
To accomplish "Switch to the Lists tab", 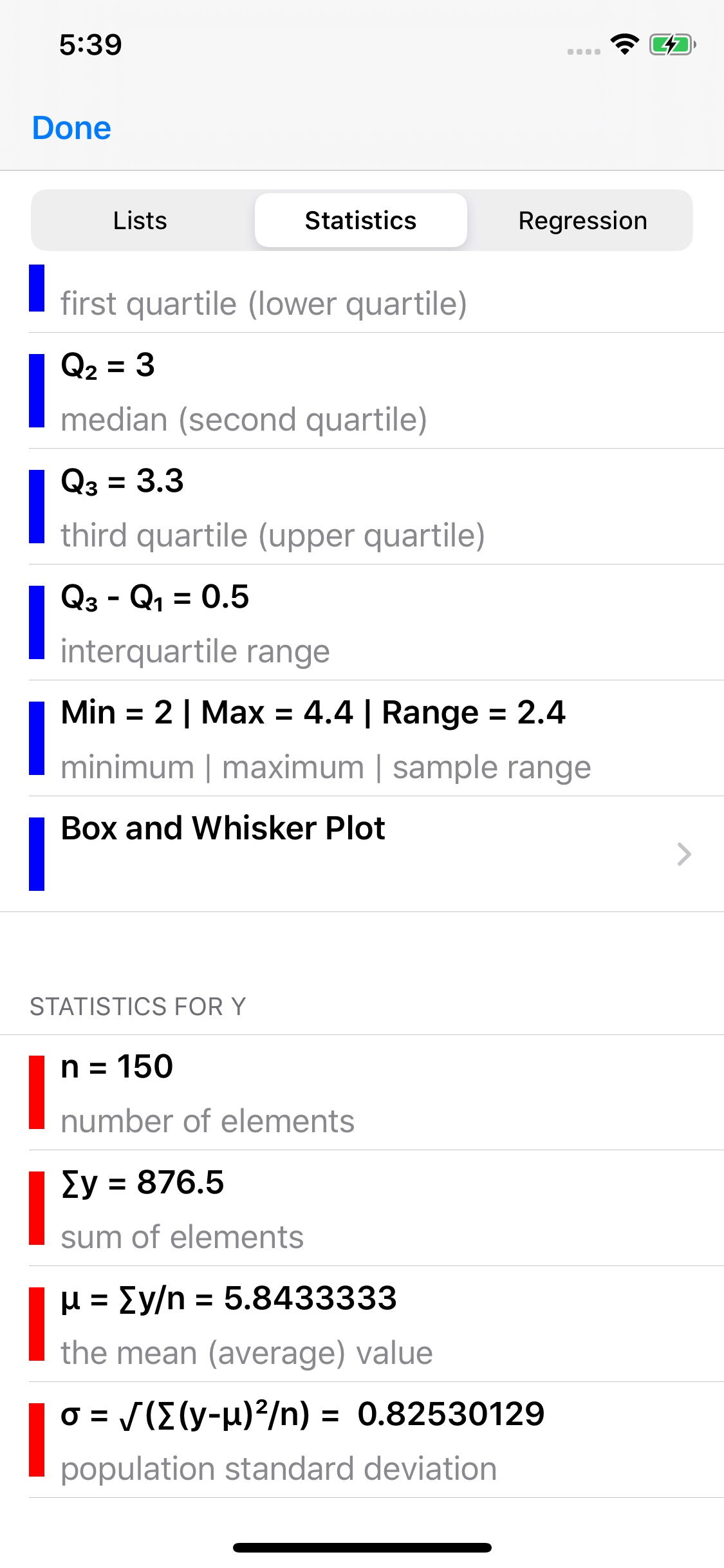I will pos(140,221).
